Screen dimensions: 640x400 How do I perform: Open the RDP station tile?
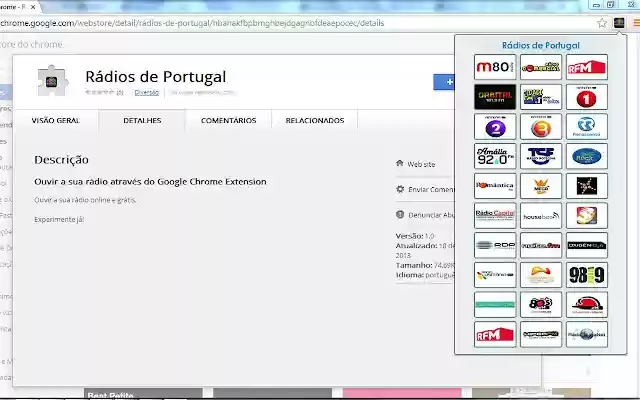tap(495, 245)
